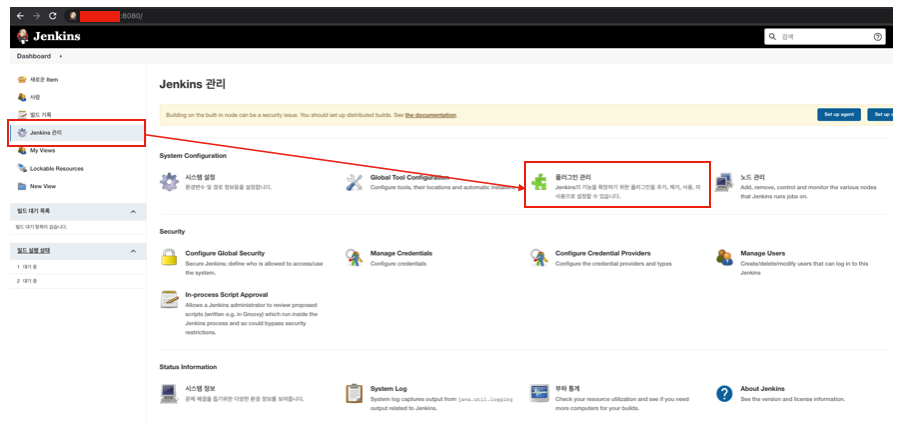Click the Configure Credential Providers icon

click(x=539, y=257)
